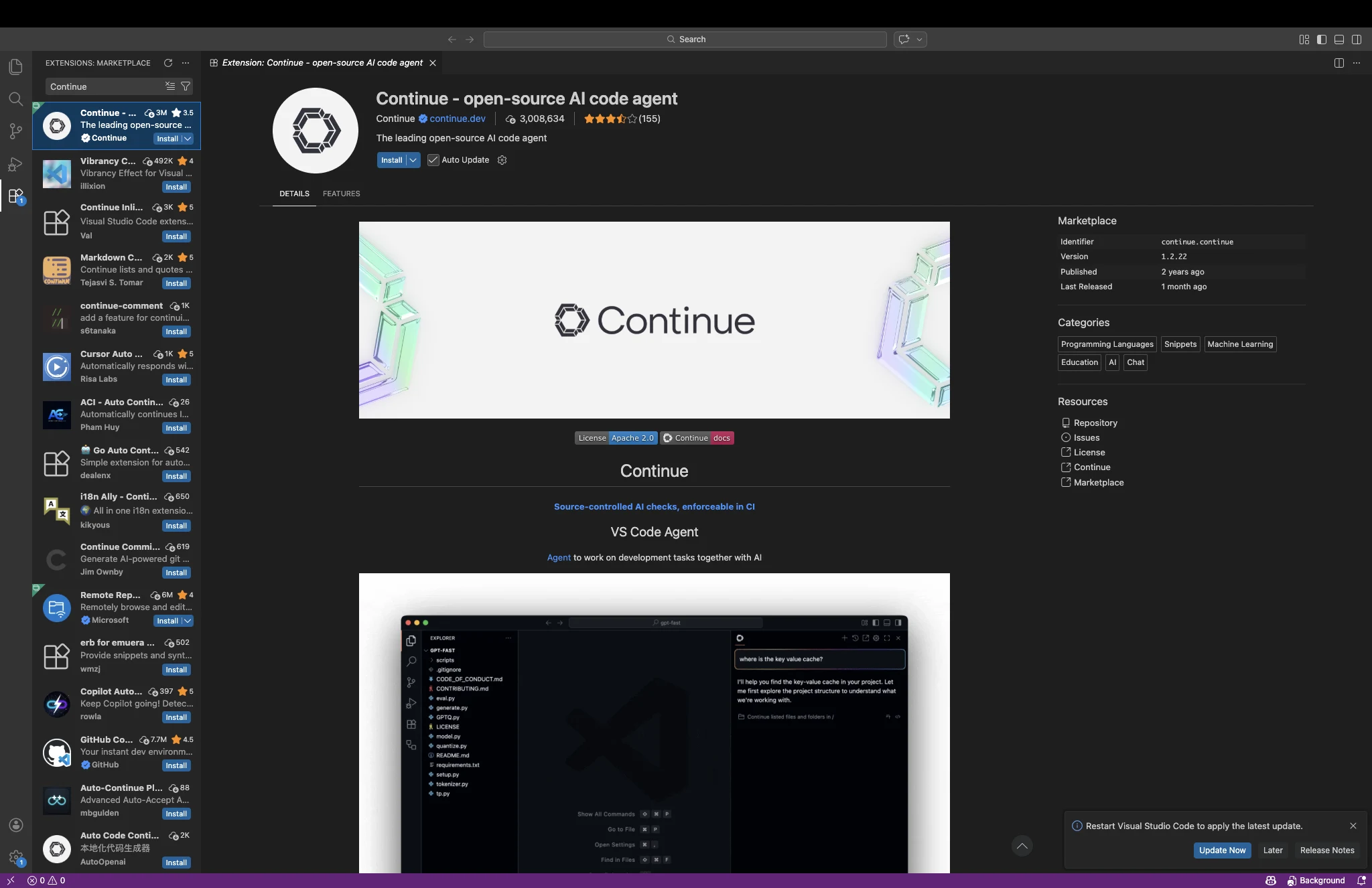Select the Programming Languages category tag
This screenshot has height=888, width=1372.
coord(1107,344)
